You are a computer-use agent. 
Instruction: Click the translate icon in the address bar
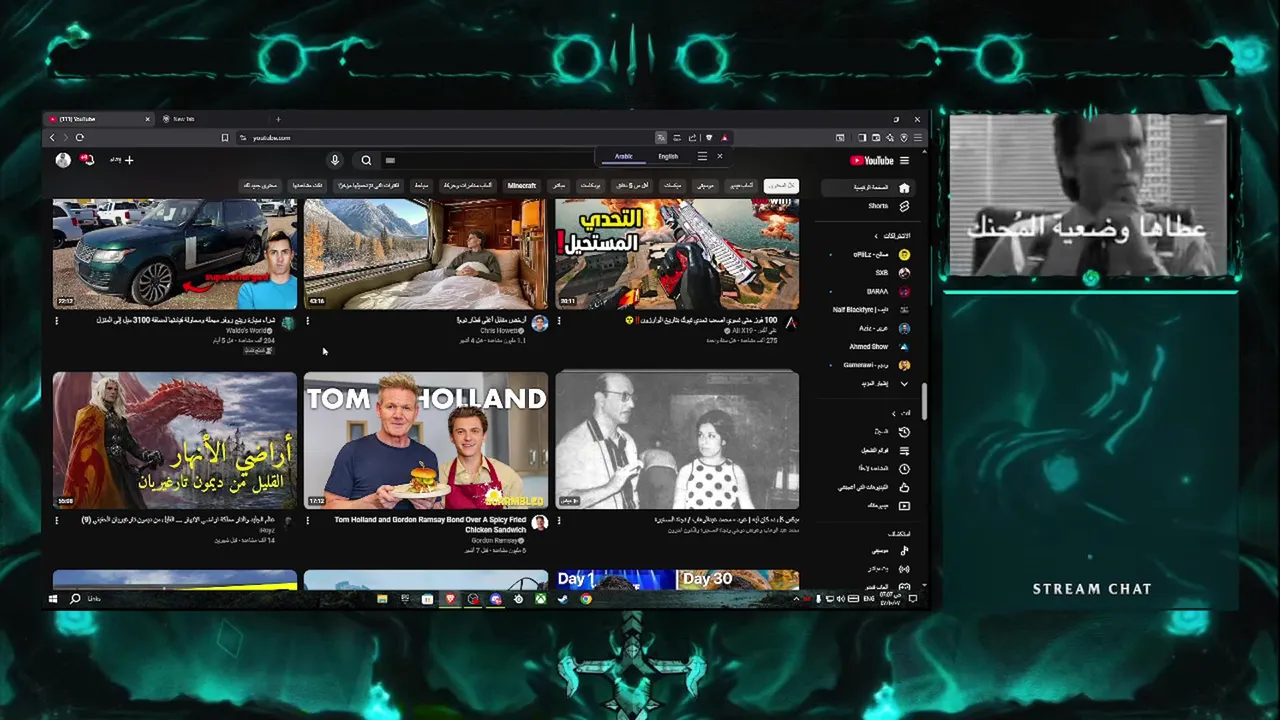click(661, 138)
